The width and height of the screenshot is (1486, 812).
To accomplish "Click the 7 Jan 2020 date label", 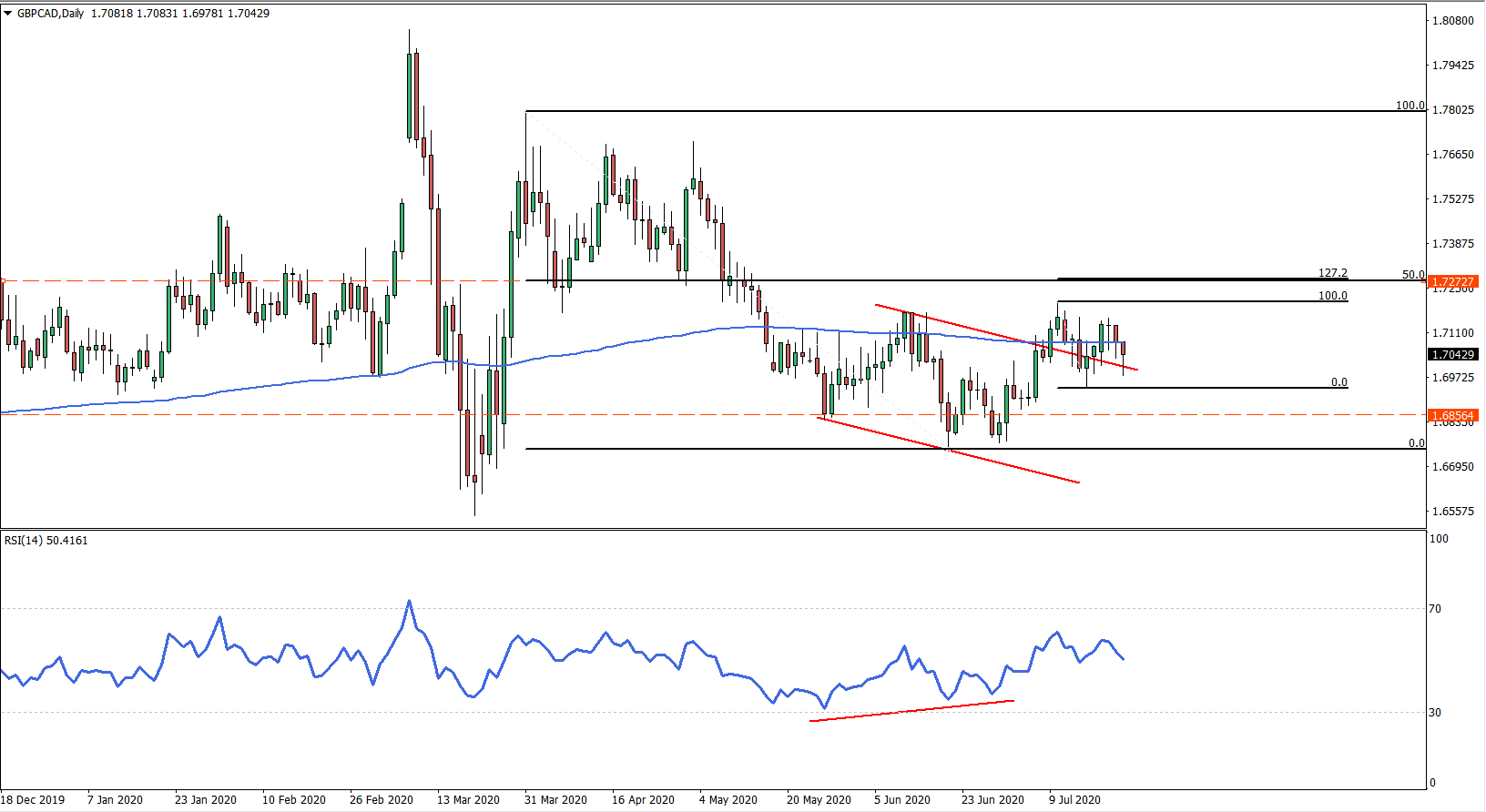I will click(x=115, y=800).
